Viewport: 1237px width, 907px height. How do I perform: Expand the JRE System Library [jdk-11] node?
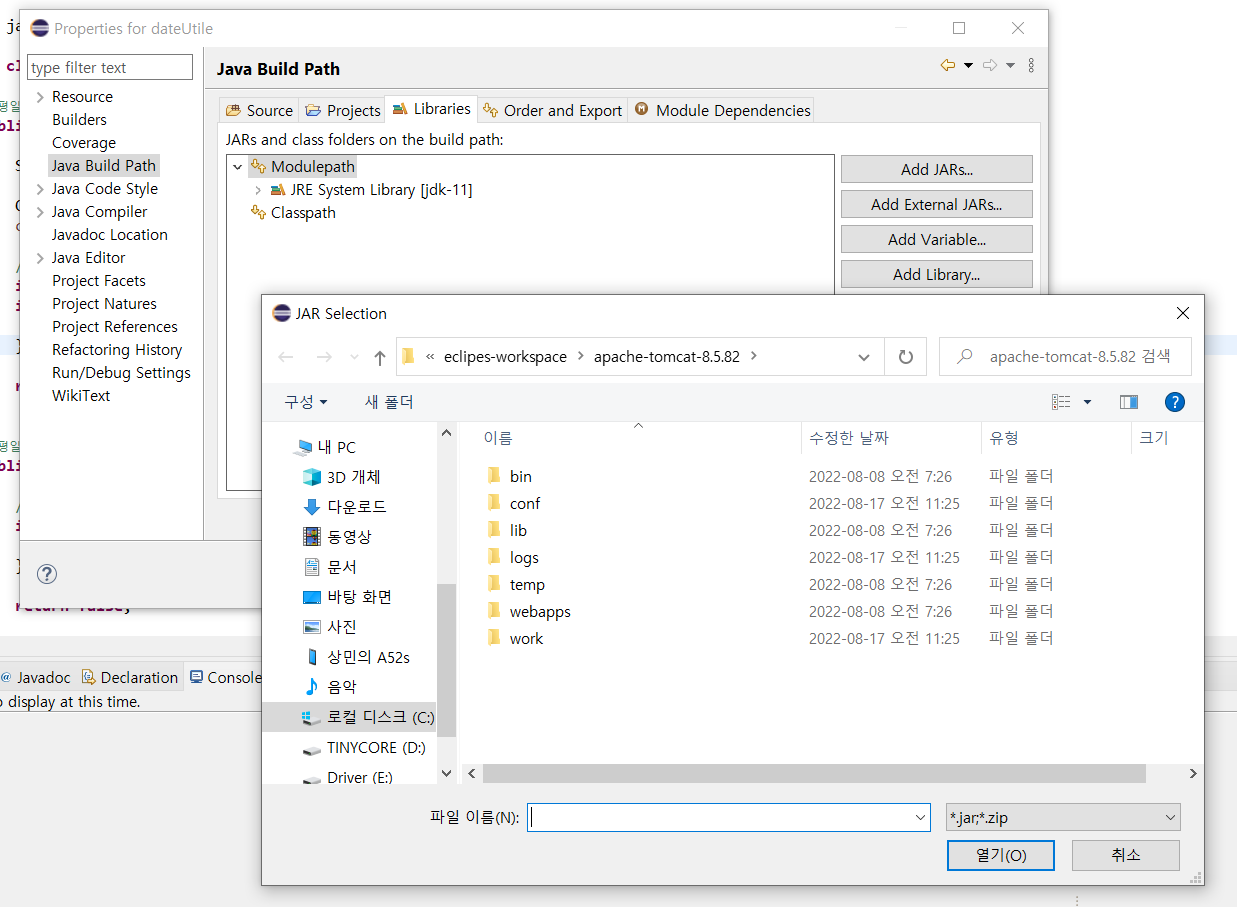click(x=258, y=190)
